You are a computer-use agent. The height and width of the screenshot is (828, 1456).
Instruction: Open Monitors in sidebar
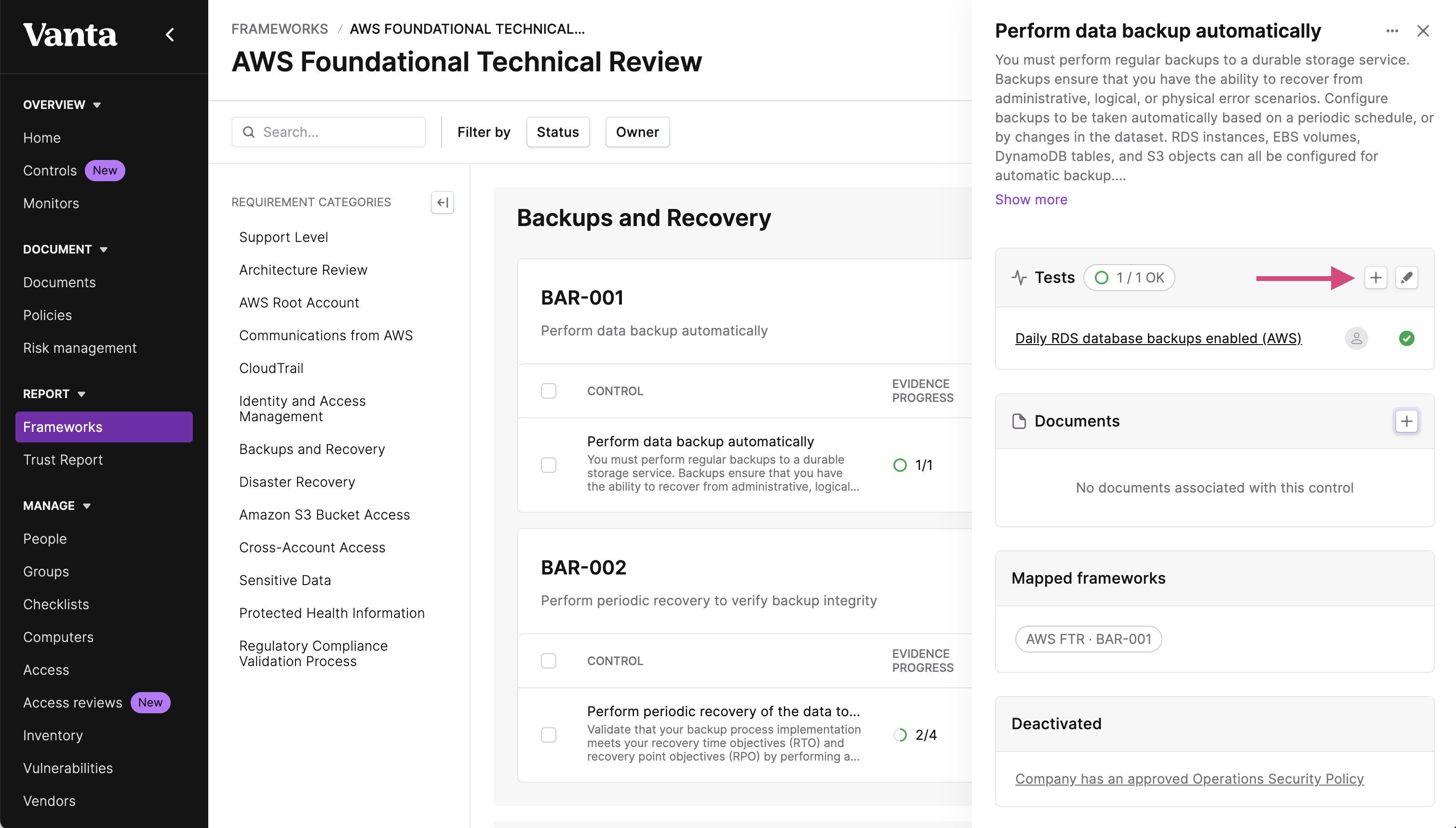(x=51, y=203)
